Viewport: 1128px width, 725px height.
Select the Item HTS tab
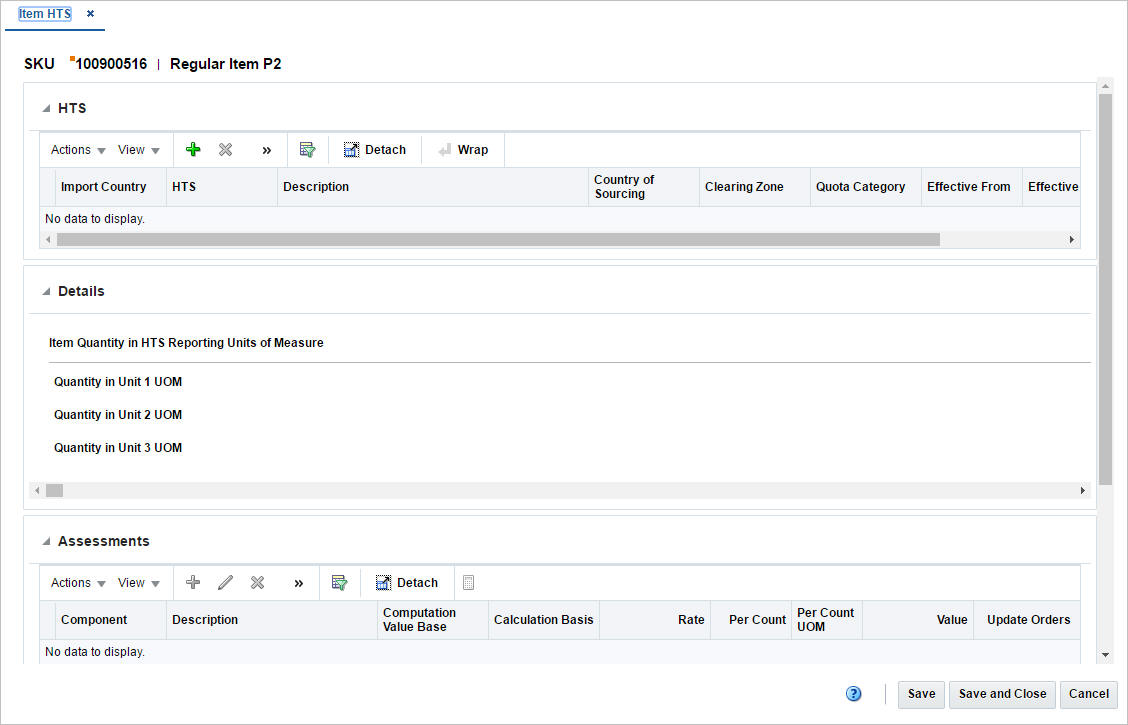(x=45, y=14)
